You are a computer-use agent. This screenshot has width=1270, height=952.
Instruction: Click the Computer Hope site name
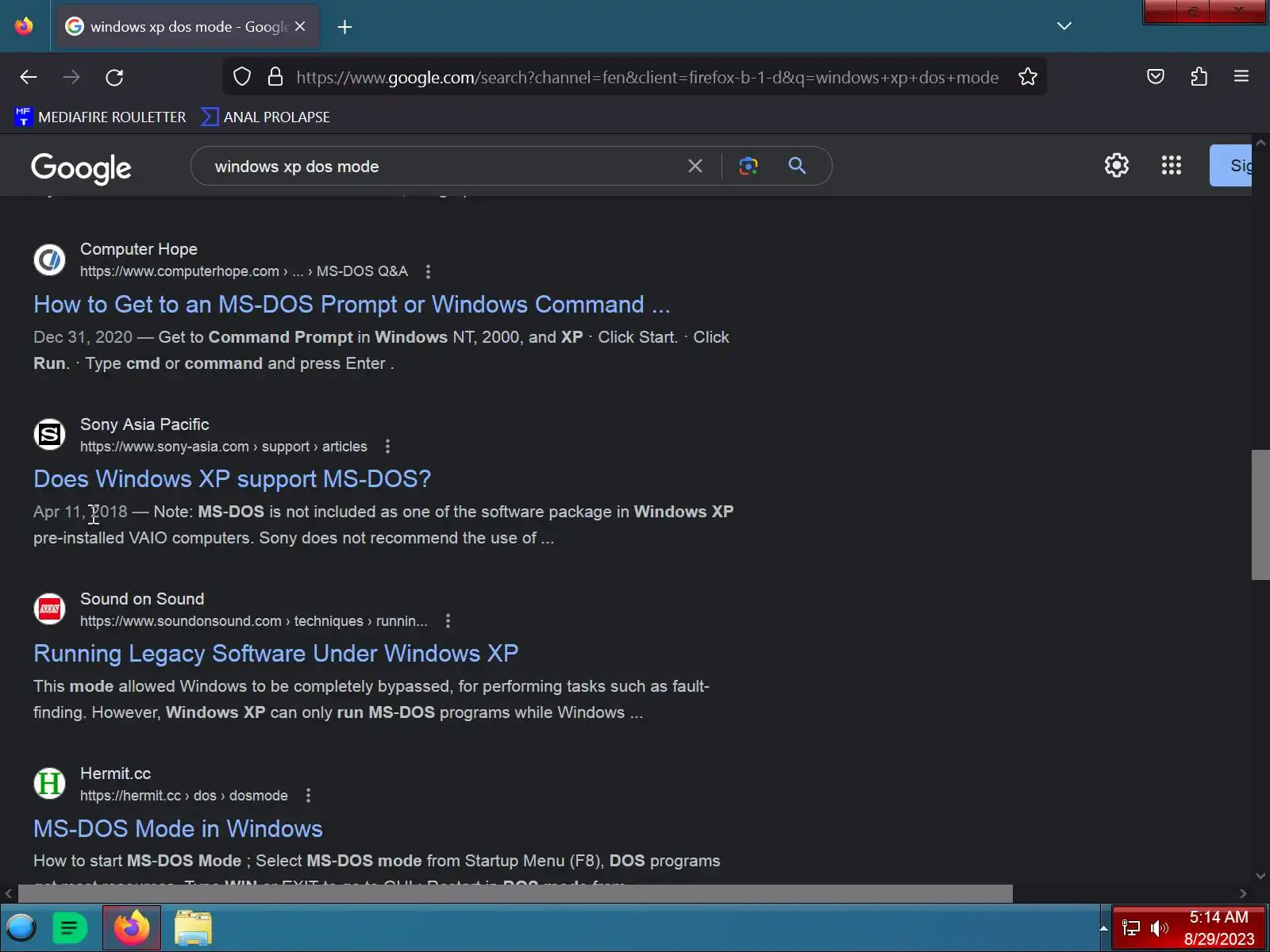coord(139,249)
